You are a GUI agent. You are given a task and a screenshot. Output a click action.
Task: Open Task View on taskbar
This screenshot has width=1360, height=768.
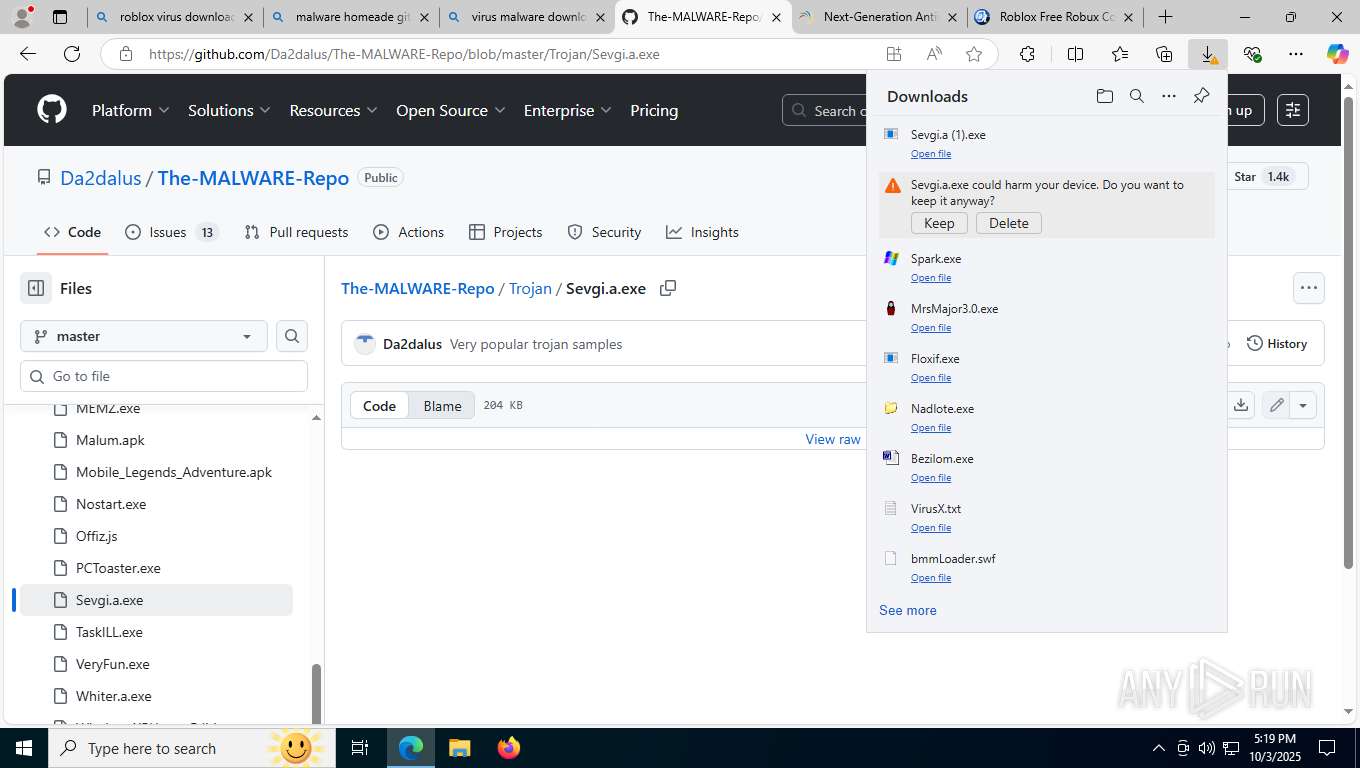[x=360, y=748]
